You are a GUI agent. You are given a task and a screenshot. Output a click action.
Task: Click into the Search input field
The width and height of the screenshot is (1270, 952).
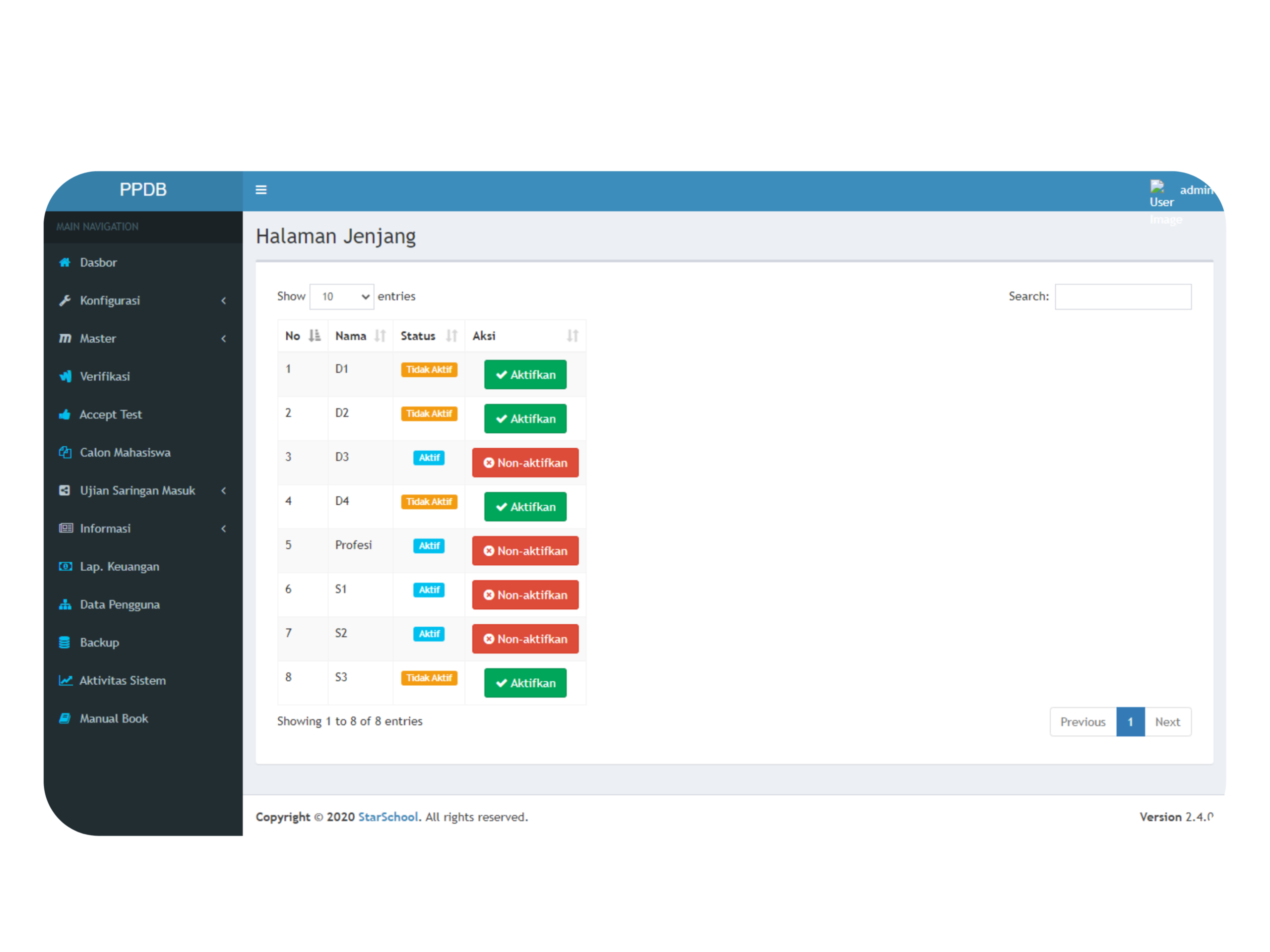1123,297
